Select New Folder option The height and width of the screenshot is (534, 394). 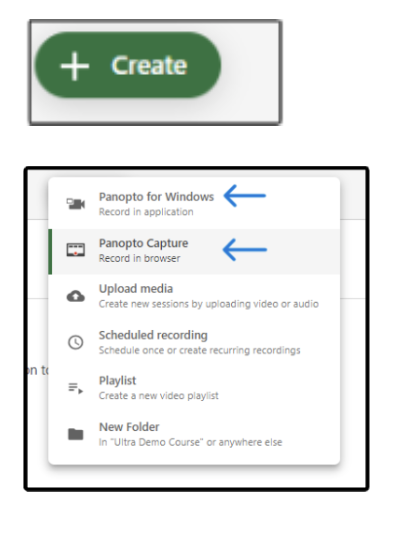tap(194, 434)
